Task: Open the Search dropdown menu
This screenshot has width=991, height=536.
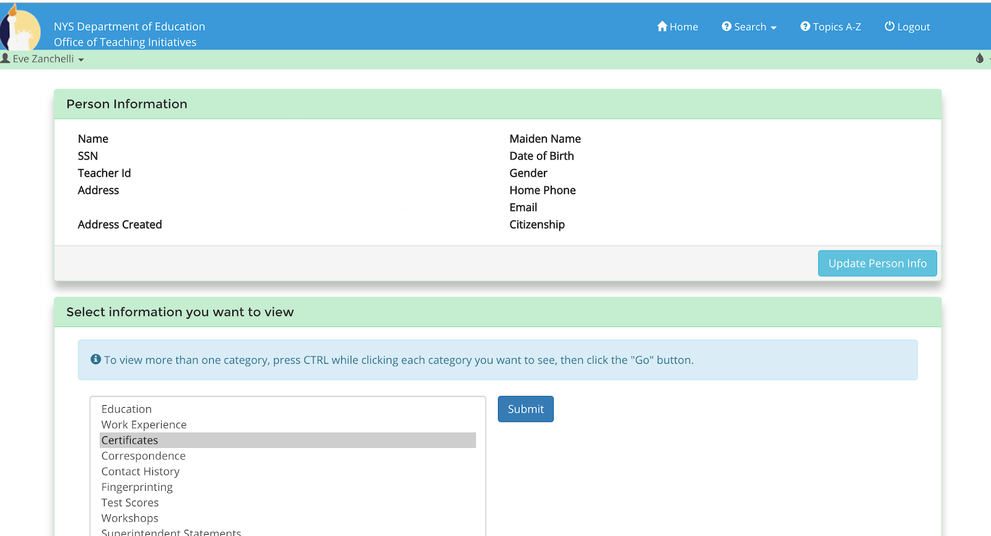Action: 749,27
